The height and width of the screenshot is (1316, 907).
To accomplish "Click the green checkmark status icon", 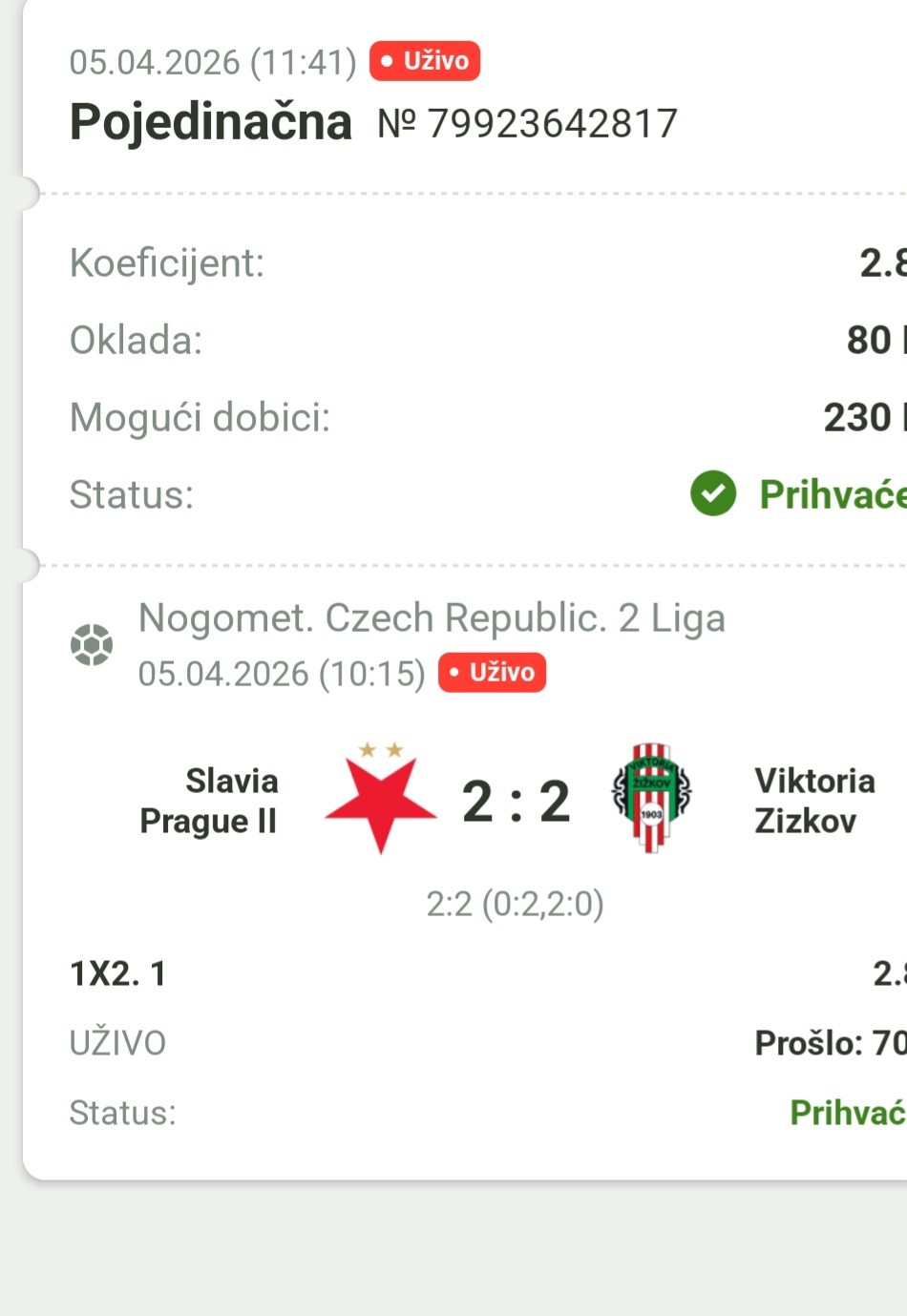I will (713, 493).
